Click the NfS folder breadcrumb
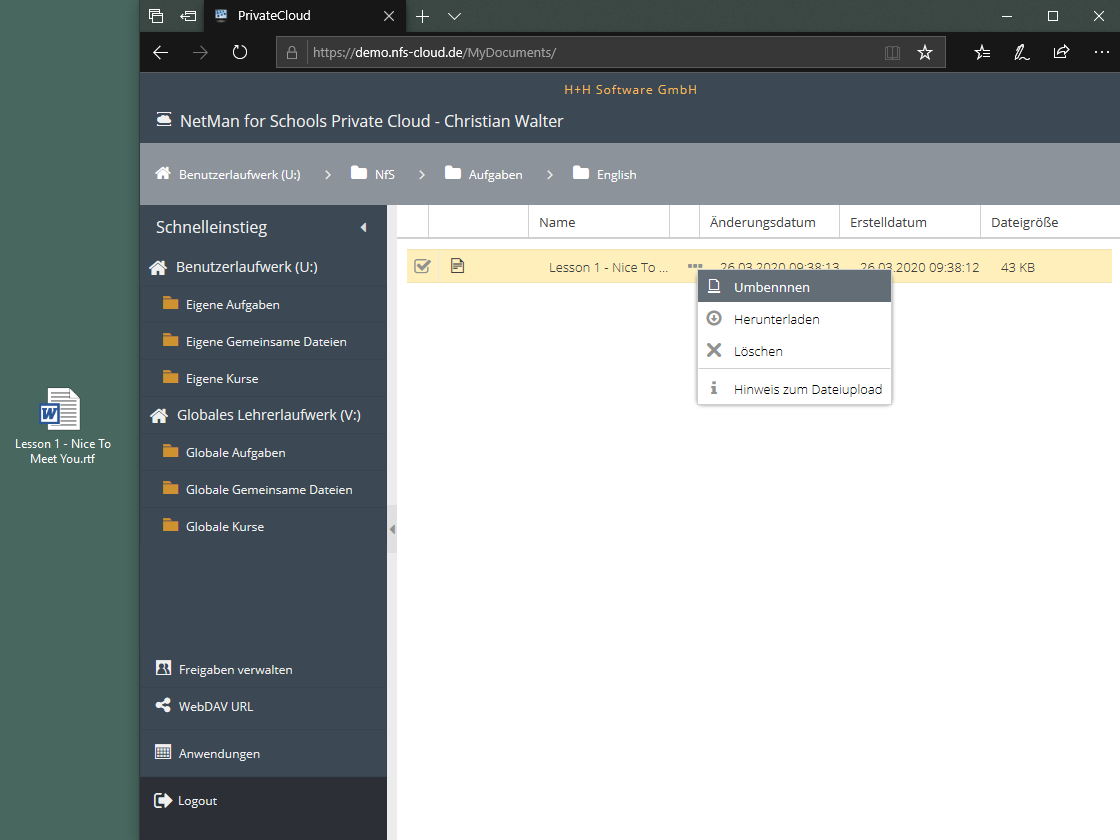 (x=373, y=174)
